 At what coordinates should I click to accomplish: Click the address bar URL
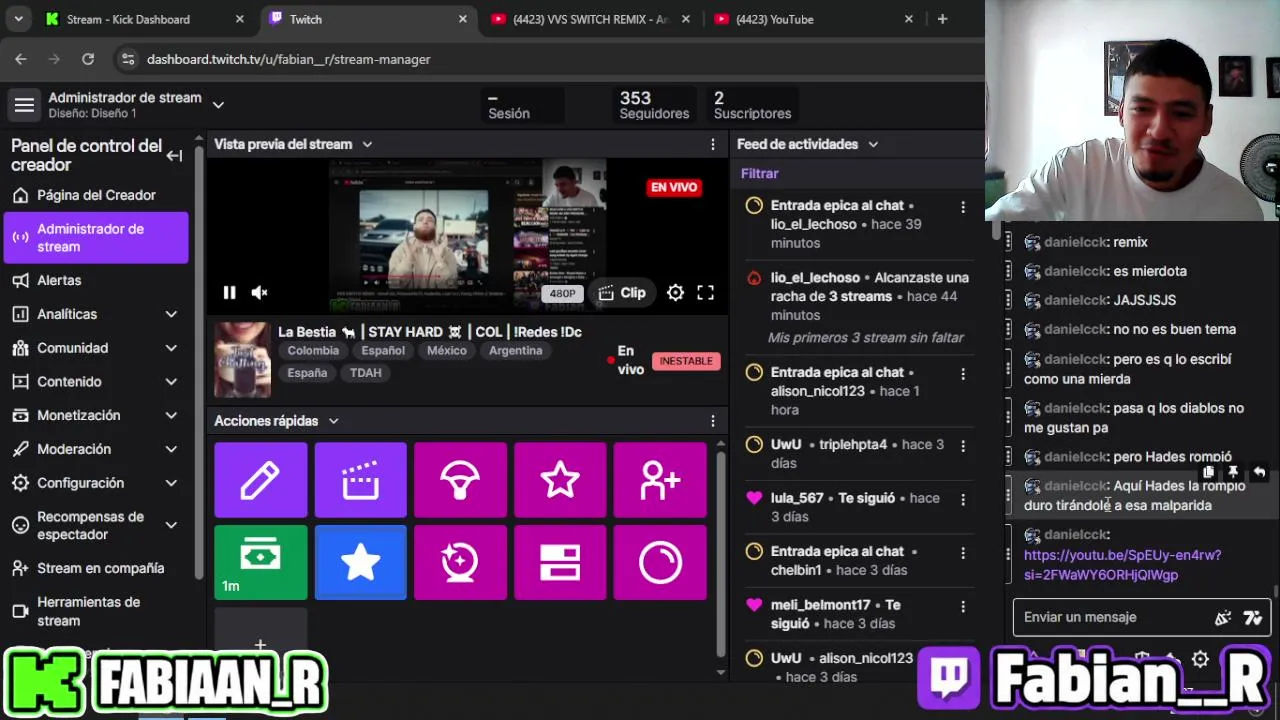click(288, 60)
